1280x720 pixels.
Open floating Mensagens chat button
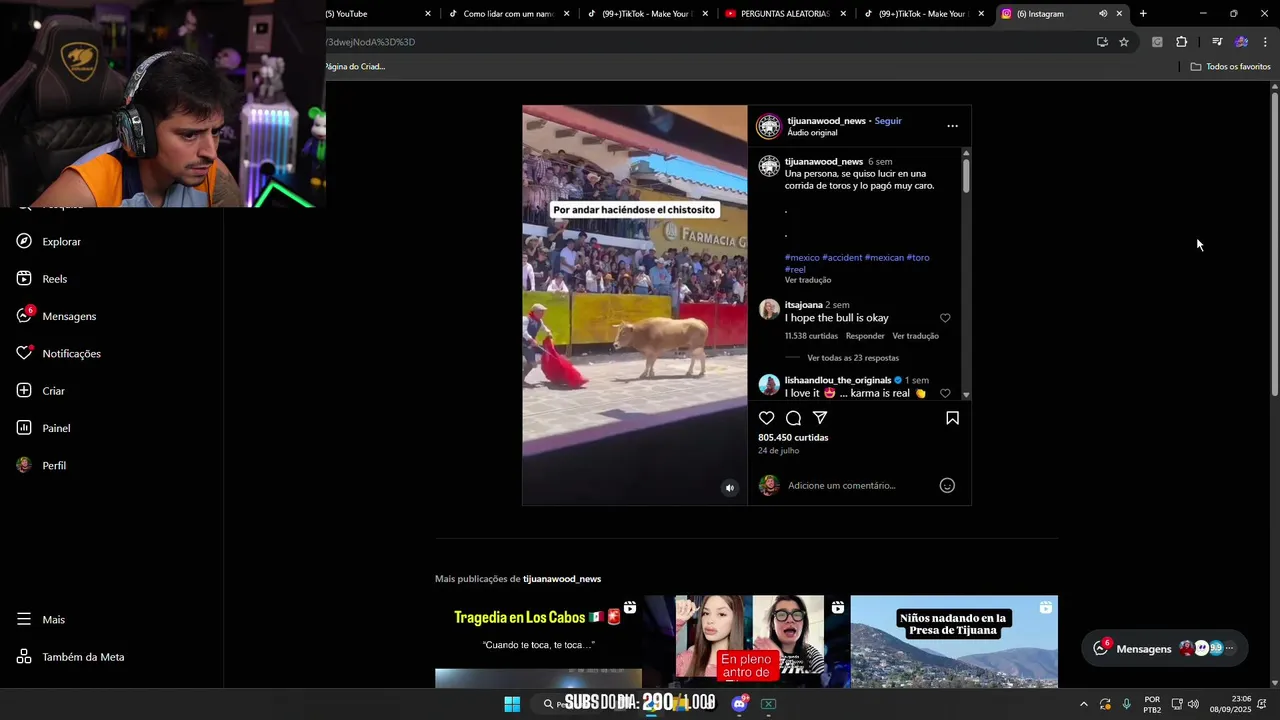pos(1165,648)
